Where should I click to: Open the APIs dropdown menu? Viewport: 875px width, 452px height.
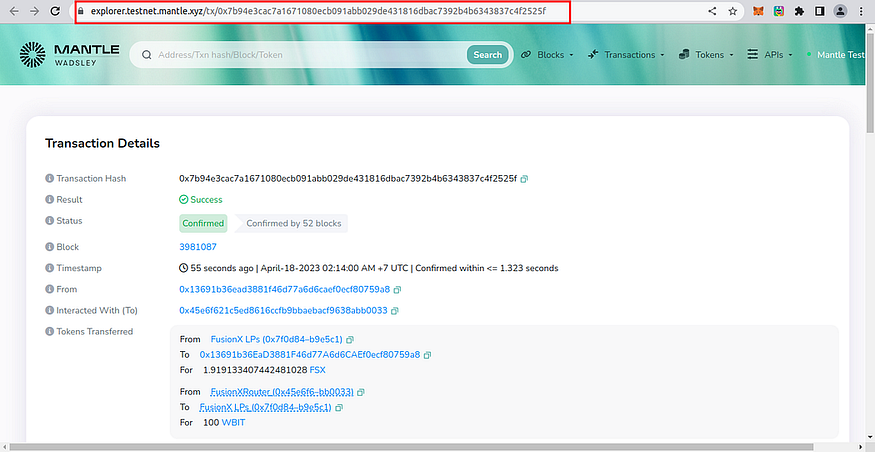(770, 55)
